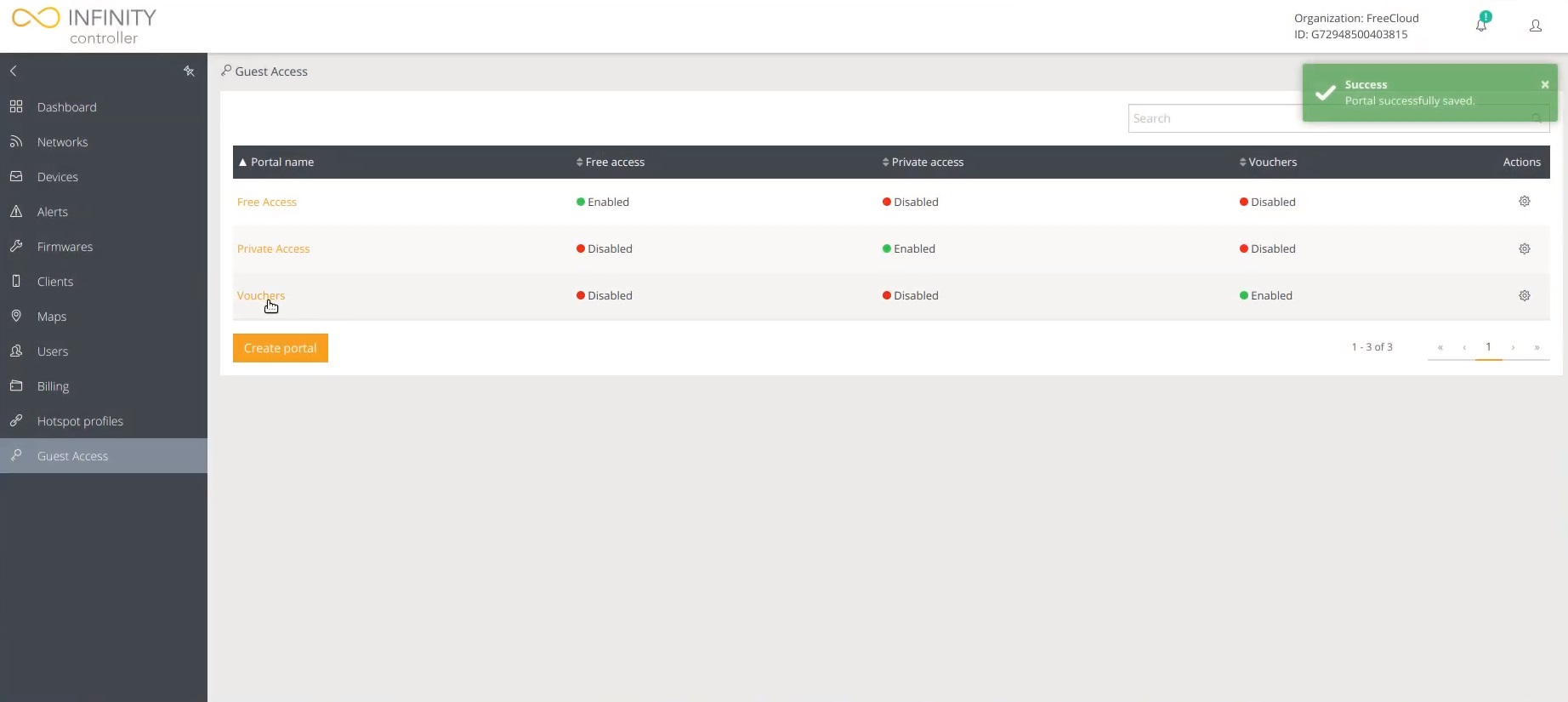The height and width of the screenshot is (702, 1568).
Task: Click Enabled status in Free Access row
Action: click(x=603, y=202)
